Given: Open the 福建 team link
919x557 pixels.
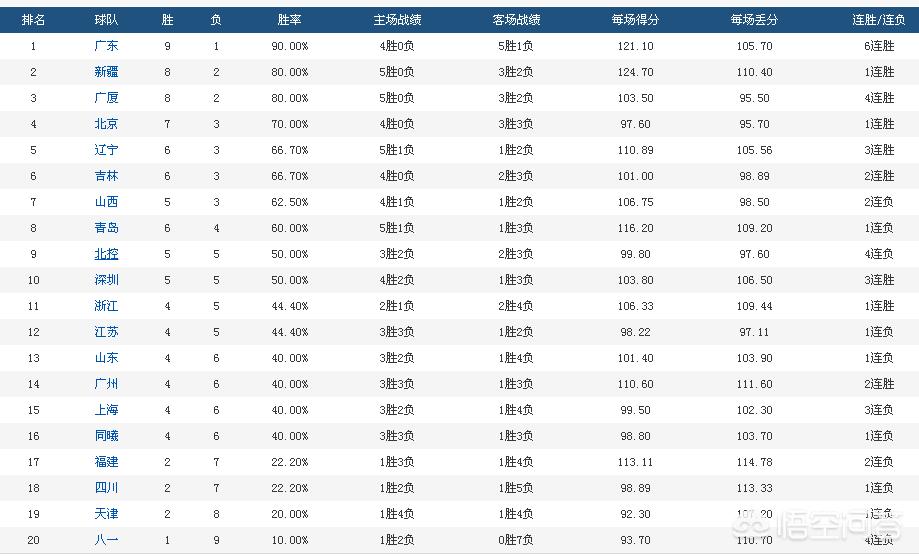Looking at the screenshot, I should coord(107,461).
